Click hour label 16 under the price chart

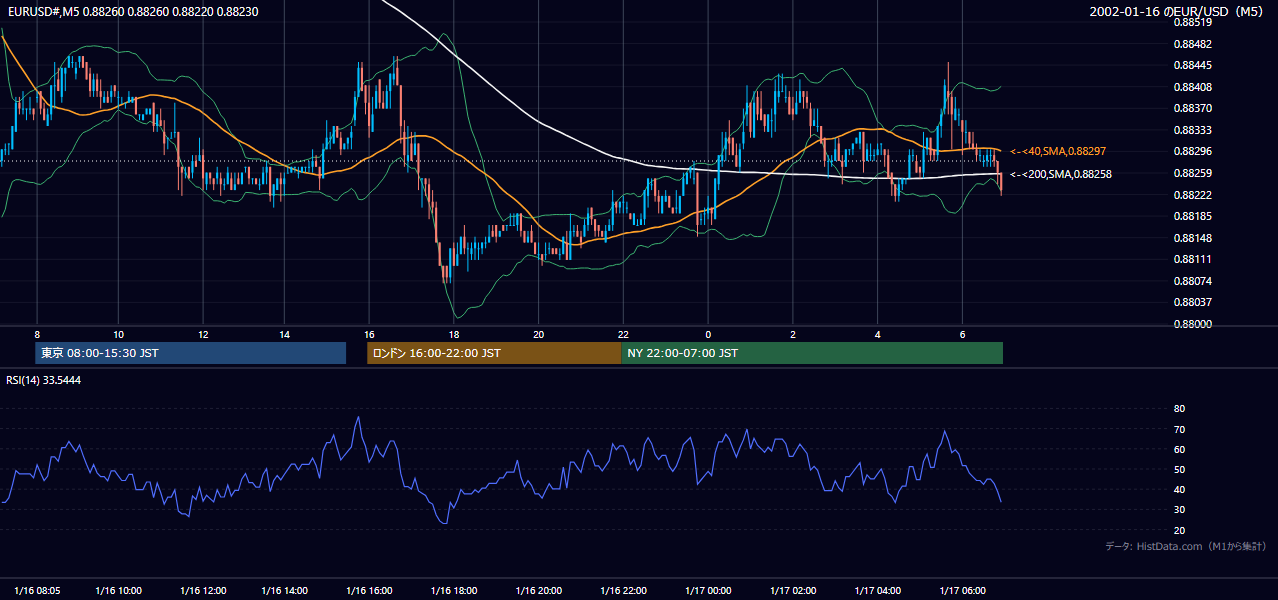coord(369,334)
